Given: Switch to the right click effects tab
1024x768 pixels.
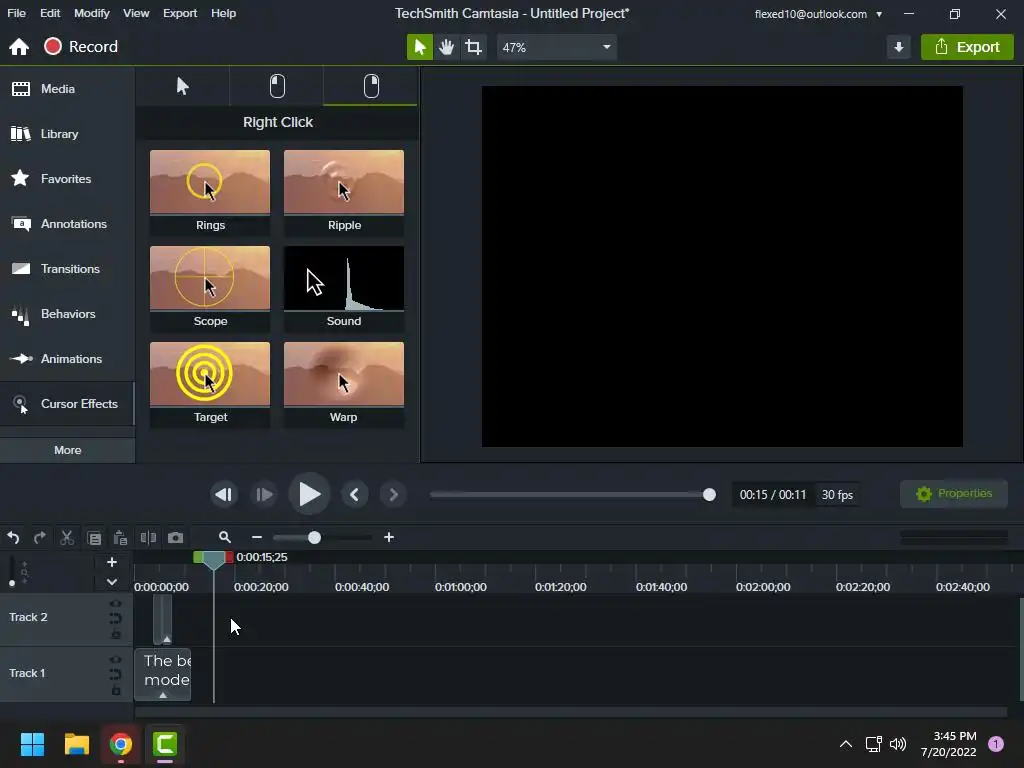Looking at the screenshot, I should (x=371, y=86).
